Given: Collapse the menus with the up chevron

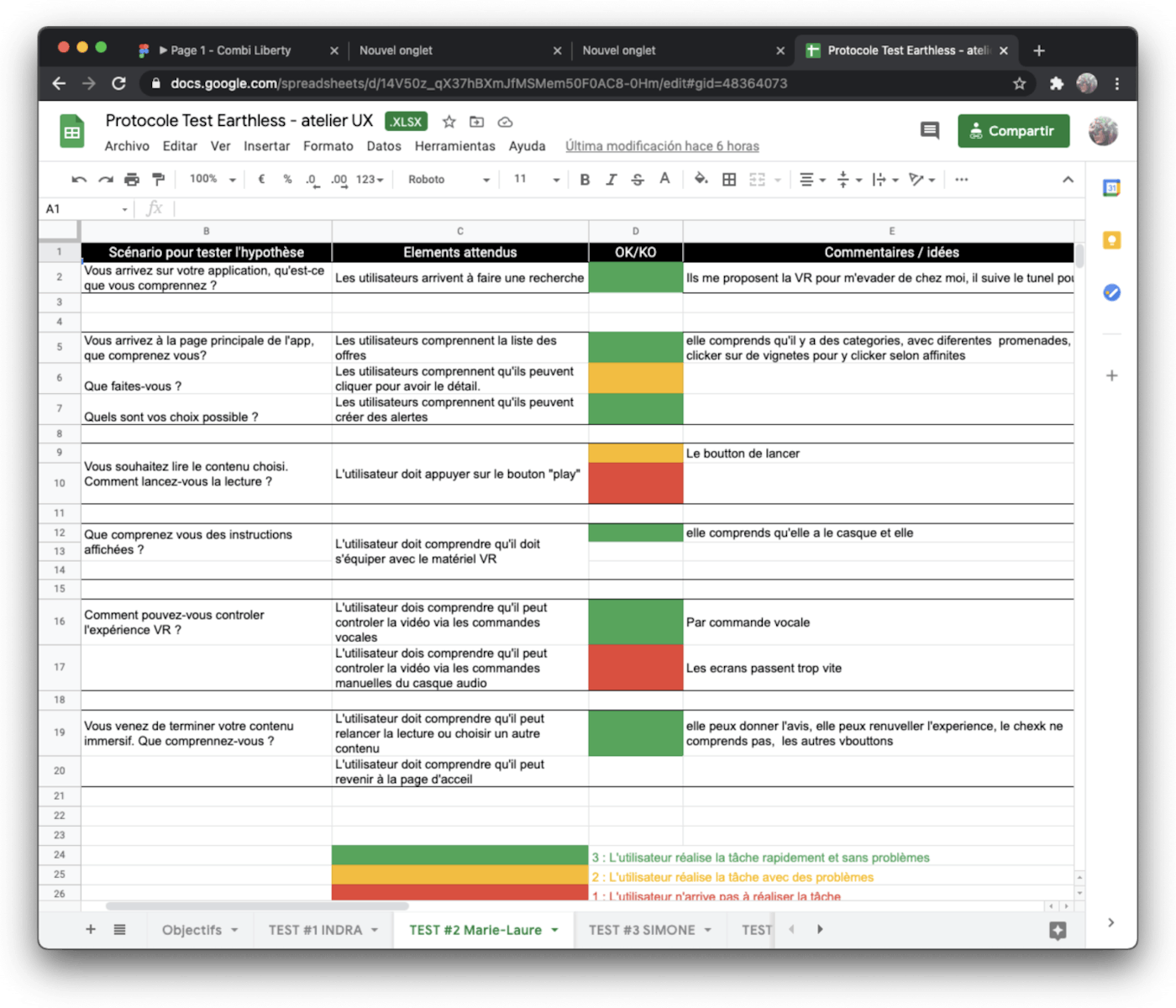Looking at the screenshot, I should [x=1068, y=180].
